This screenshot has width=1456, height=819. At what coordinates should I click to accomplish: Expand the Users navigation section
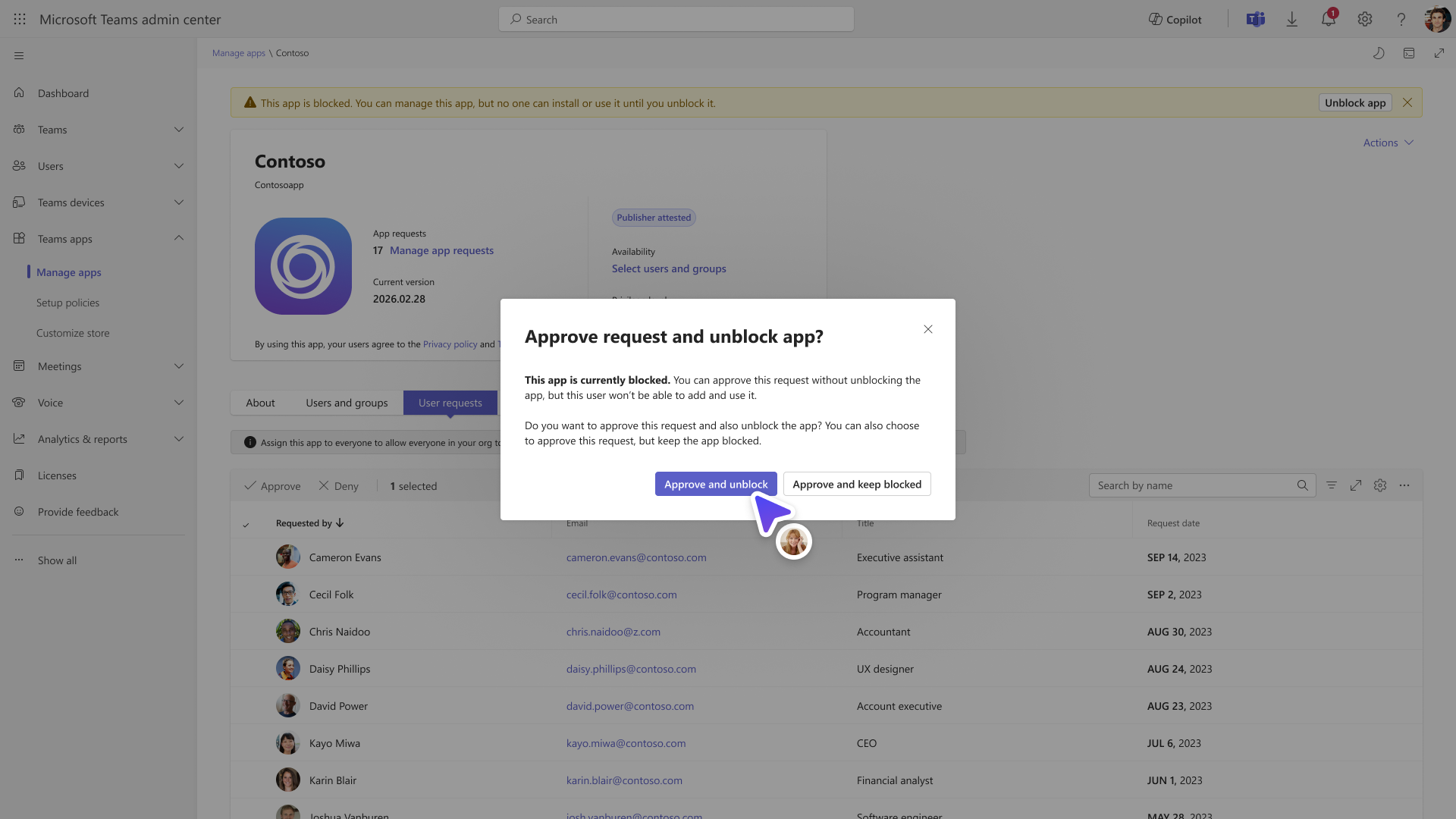pos(179,166)
